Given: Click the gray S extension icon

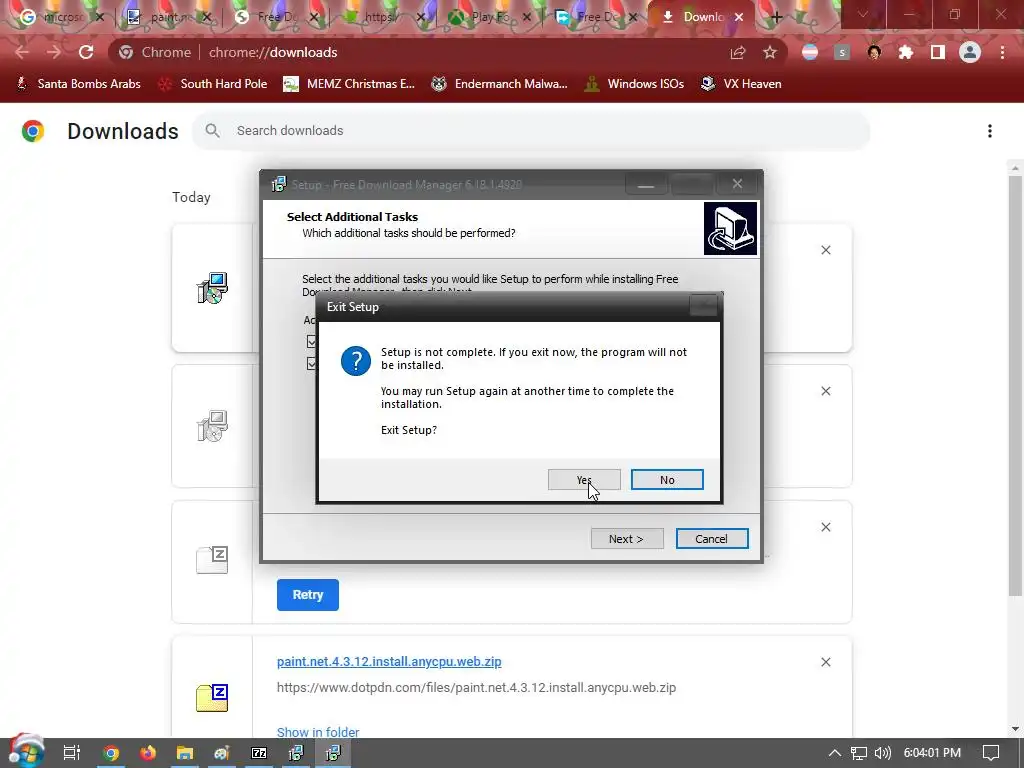Looking at the screenshot, I should [x=842, y=52].
